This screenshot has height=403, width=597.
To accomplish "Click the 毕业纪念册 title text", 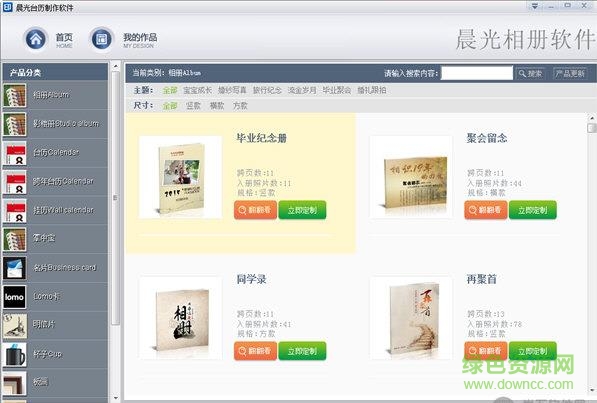I will [x=262, y=138].
